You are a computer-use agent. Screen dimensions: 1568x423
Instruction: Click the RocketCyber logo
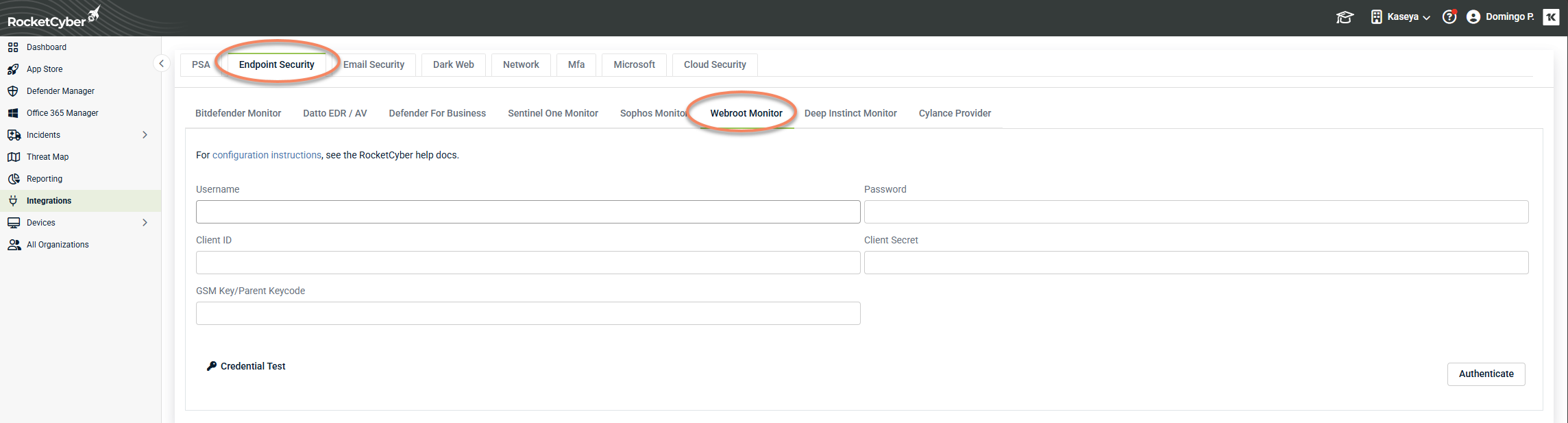click(x=53, y=18)
